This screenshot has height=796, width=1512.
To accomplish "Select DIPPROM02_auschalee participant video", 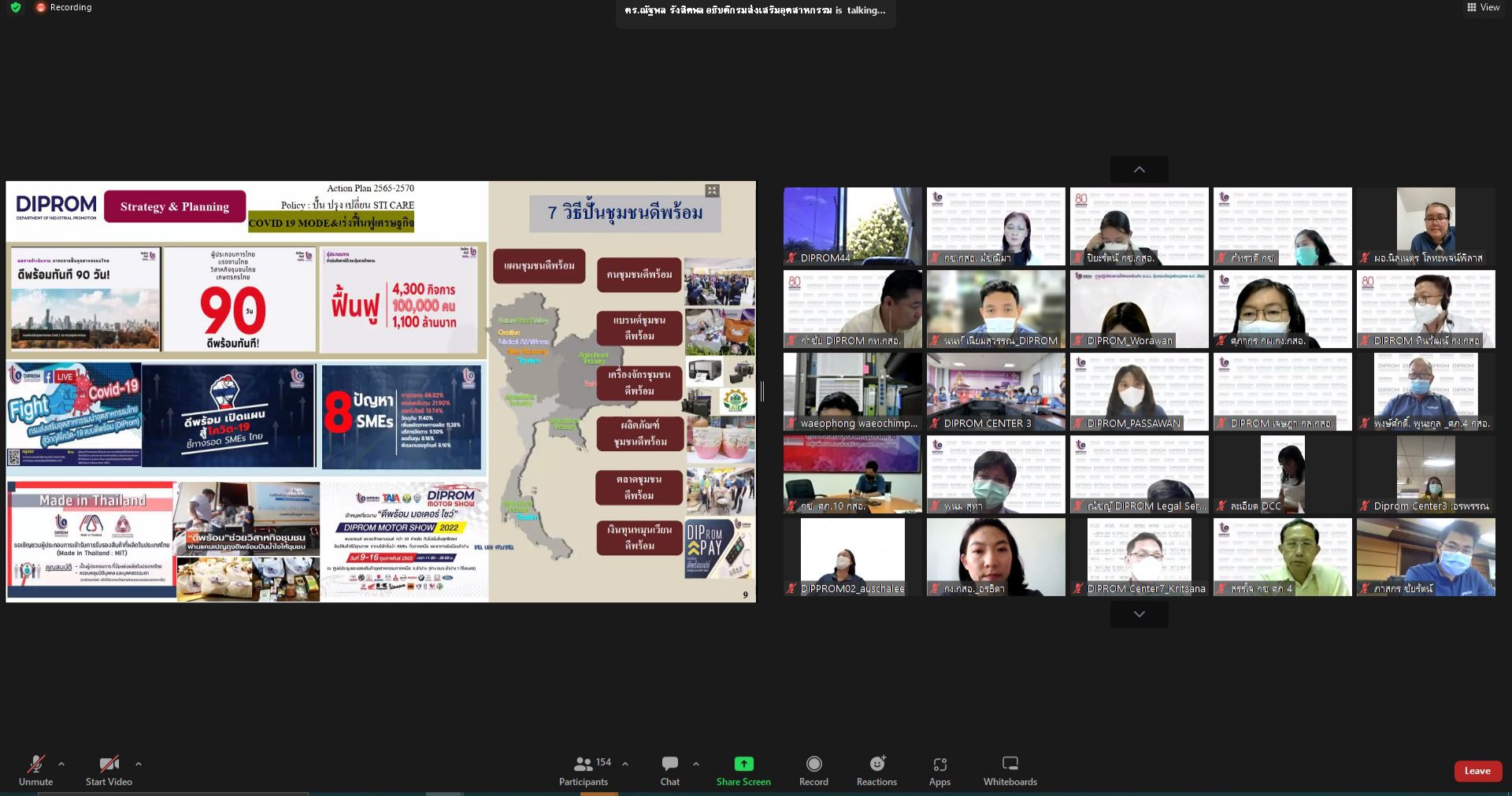I will pyautogui.click(x=852, y=557).
